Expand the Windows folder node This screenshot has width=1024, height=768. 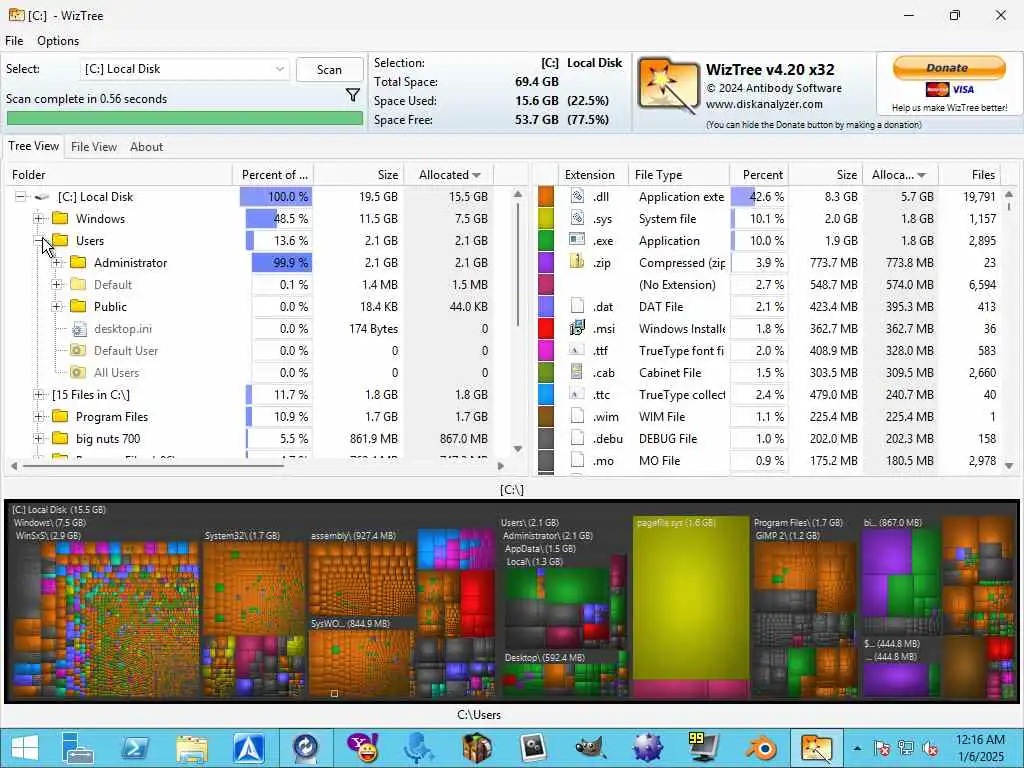39,218
